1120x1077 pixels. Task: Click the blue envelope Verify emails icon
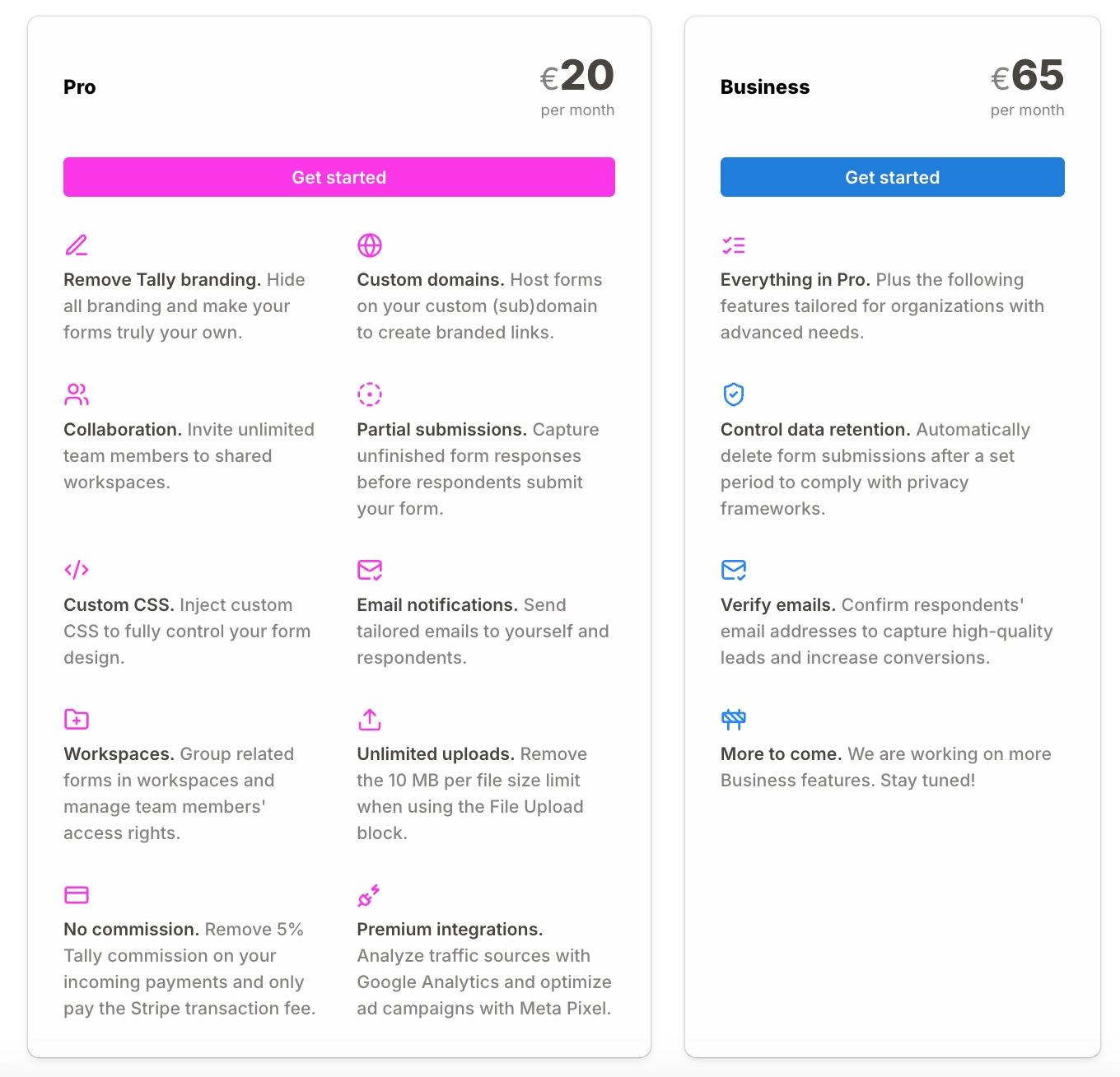[x=734, y=570]
